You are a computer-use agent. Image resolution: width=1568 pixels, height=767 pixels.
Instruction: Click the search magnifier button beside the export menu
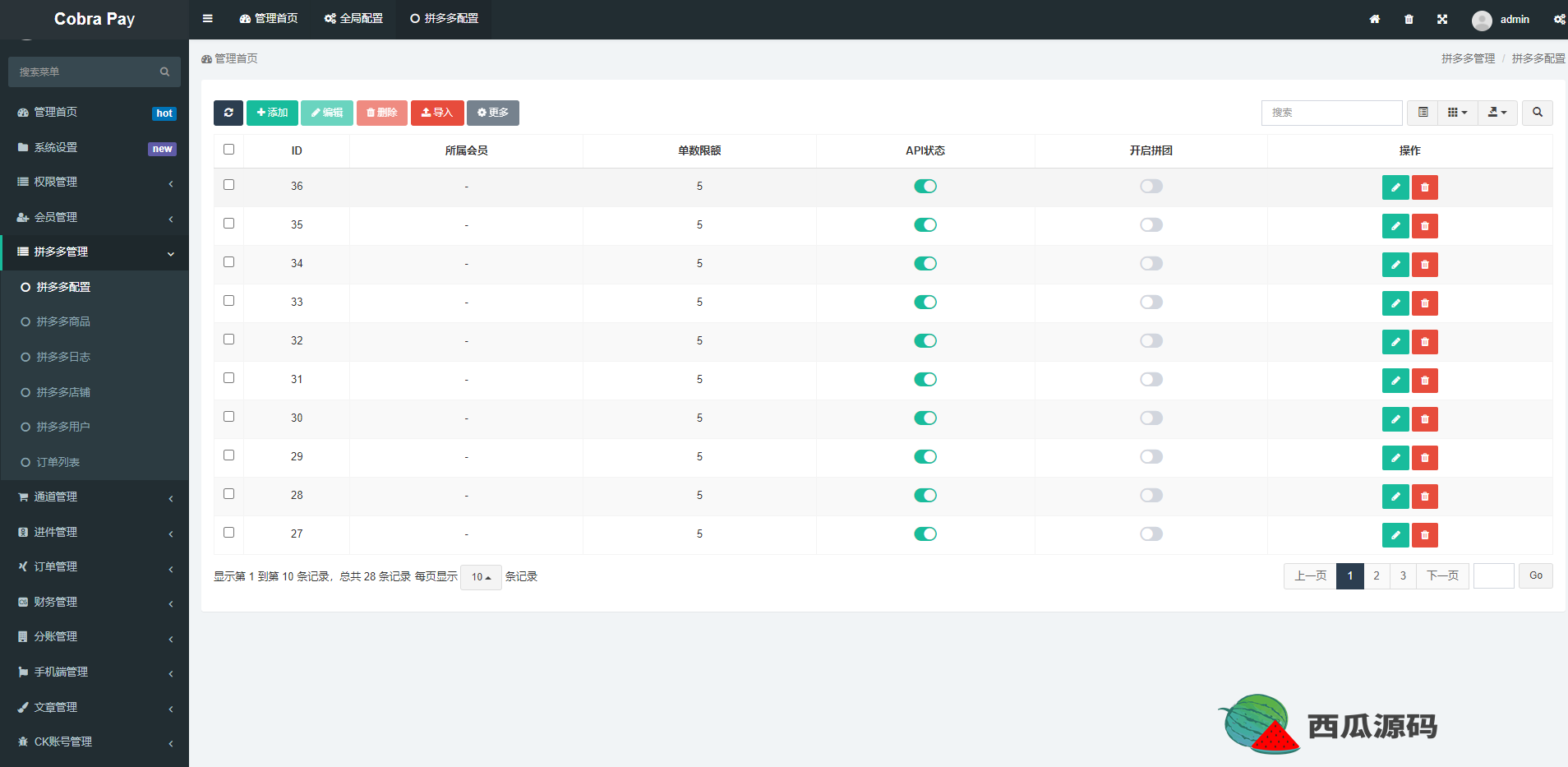pos(1538,113)
